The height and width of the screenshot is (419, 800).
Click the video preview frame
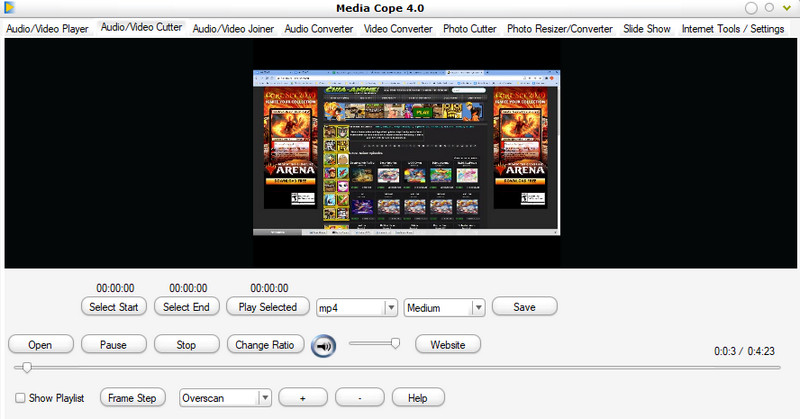click(x=407, y=153)
